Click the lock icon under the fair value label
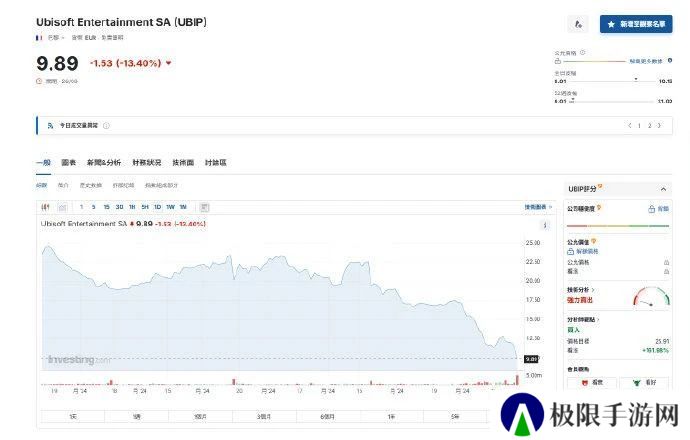The image size is (690, 440). coord(558,61)
